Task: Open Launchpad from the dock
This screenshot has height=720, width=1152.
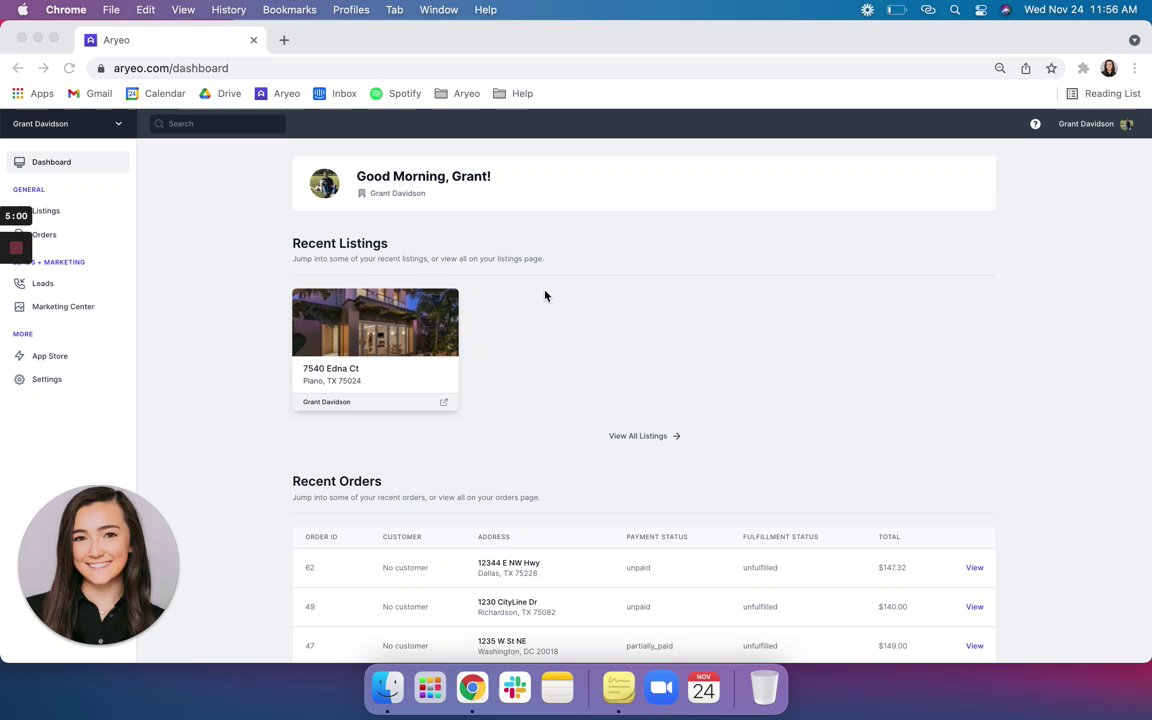Action: pos(430,688)
